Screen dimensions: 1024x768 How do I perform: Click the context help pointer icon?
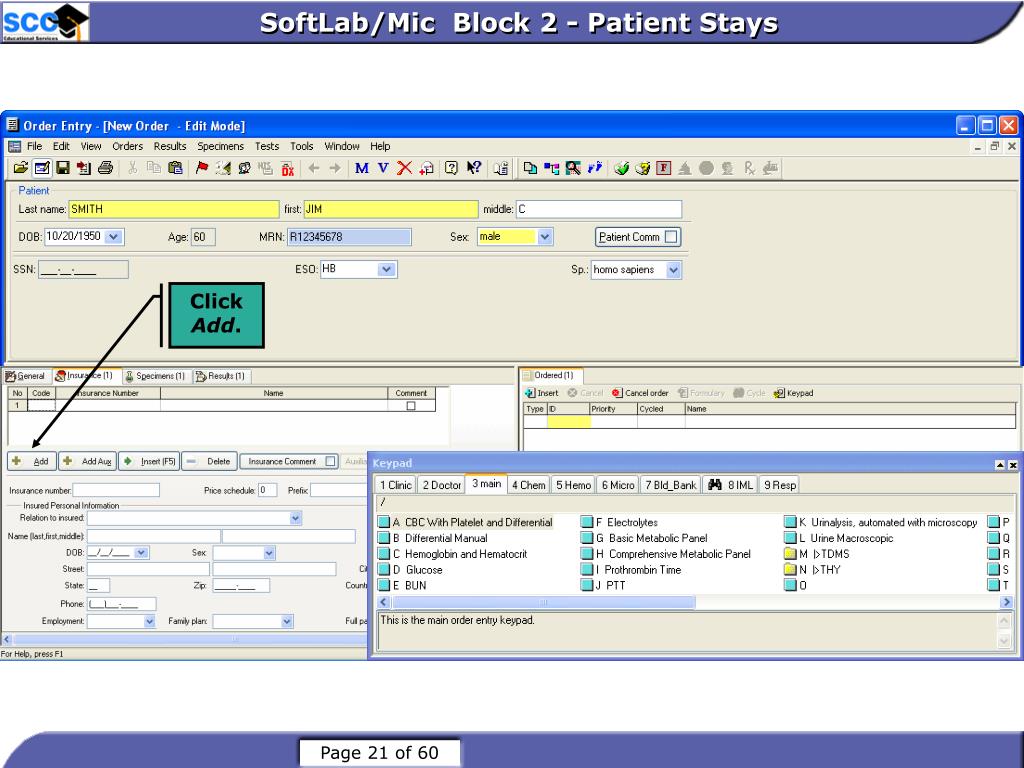[x=473, y=168]
